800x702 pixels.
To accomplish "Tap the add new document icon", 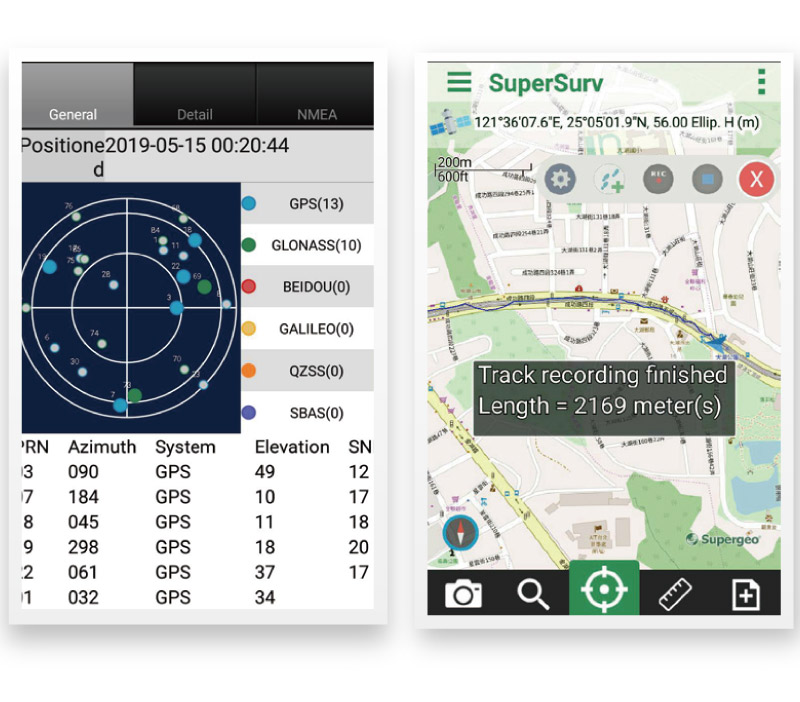I will [746, 594].
